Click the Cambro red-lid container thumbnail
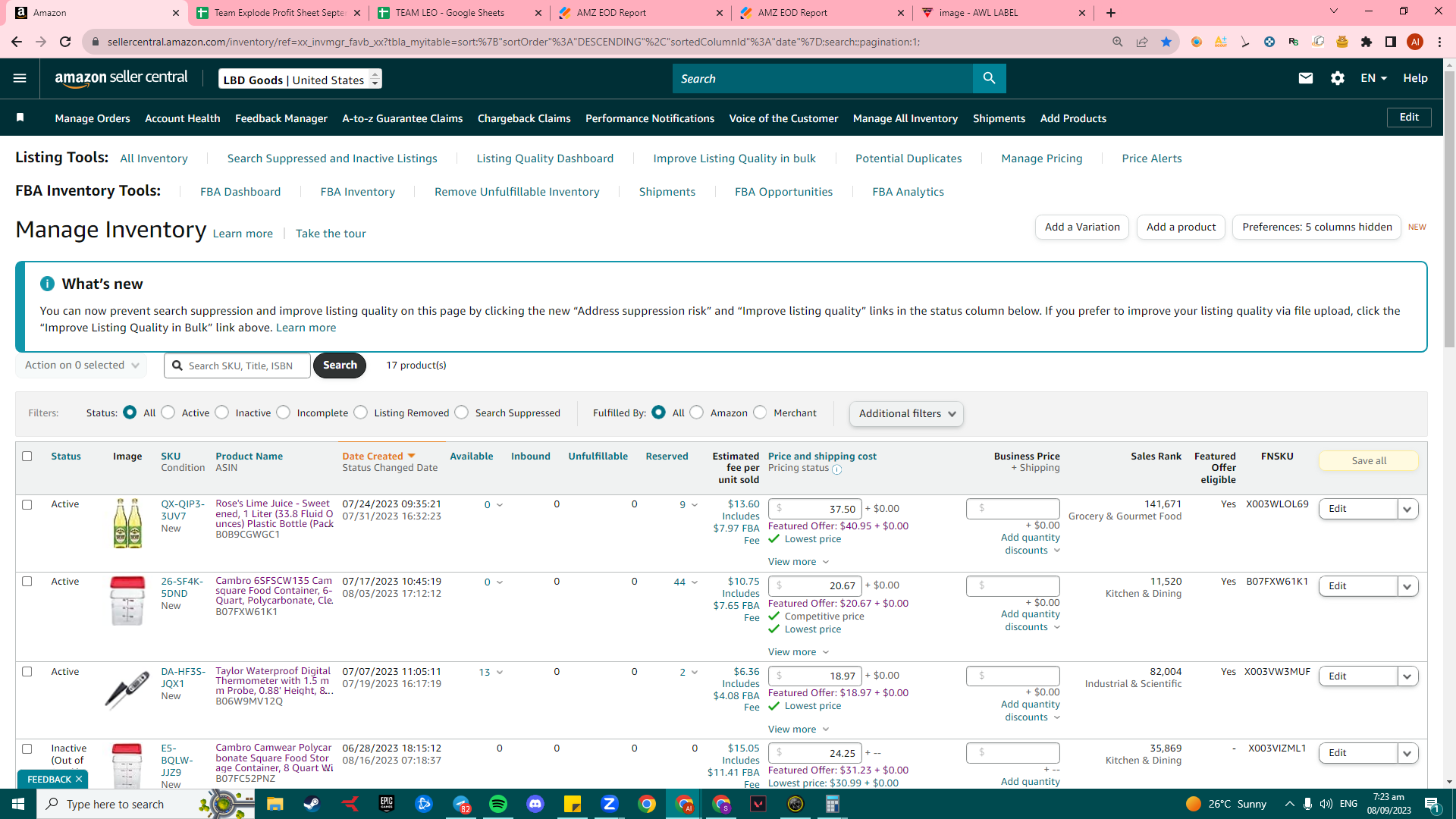The height and width of the screenshot is (819, 1456). tap(127, 601)
